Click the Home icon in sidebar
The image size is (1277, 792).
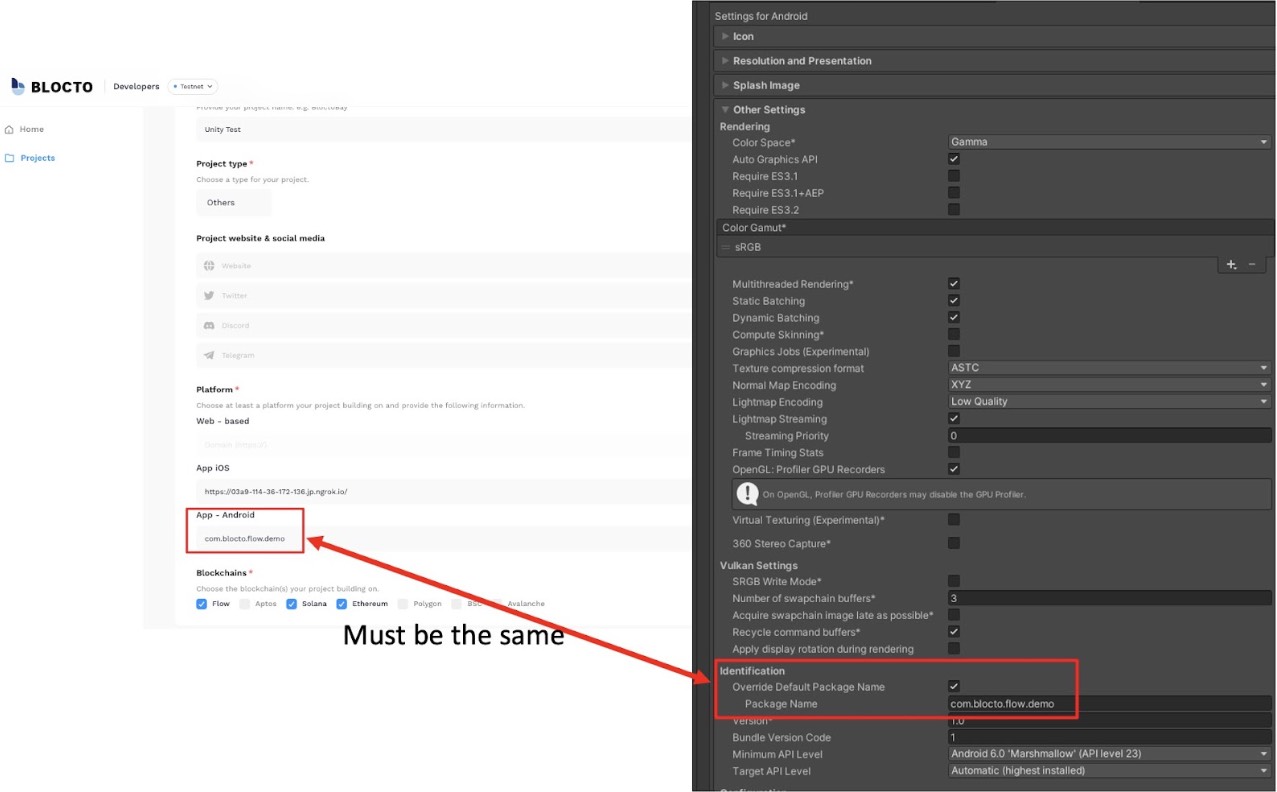pyautogui.click(x=10, y=129)
